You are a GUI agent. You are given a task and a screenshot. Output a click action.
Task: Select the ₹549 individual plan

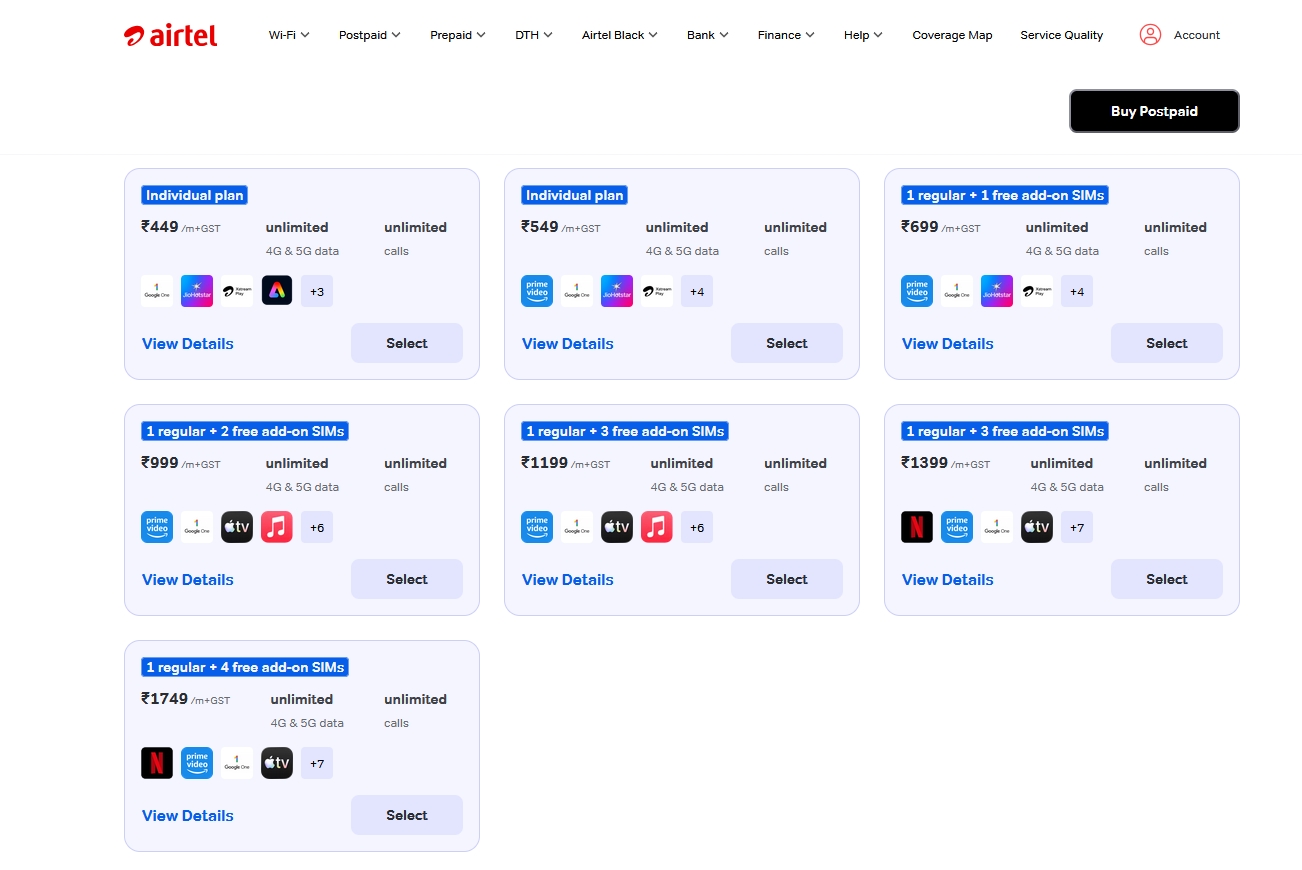(787, 343)
